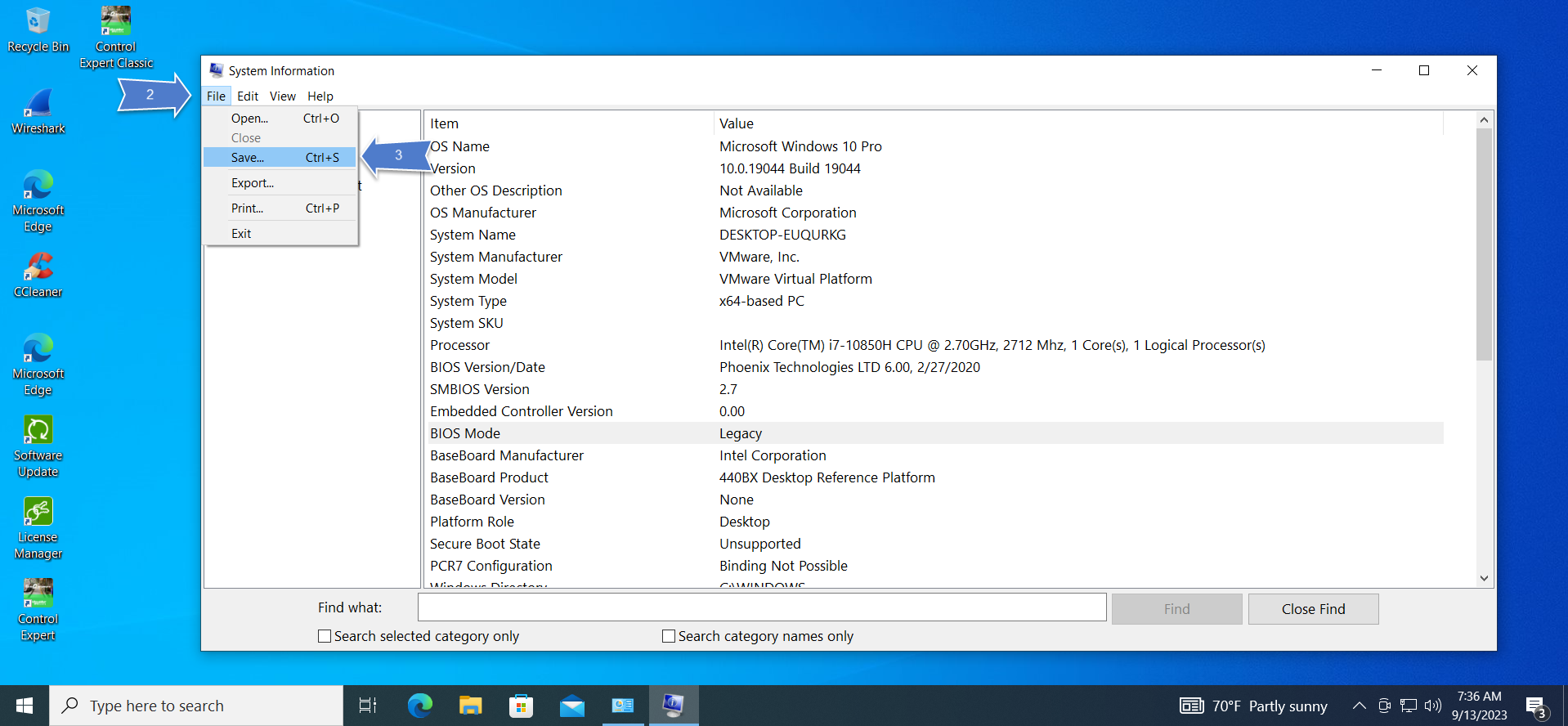Open License Manager desktop icon
Screen dimensions: 1568x726
[x=38, y=528]
